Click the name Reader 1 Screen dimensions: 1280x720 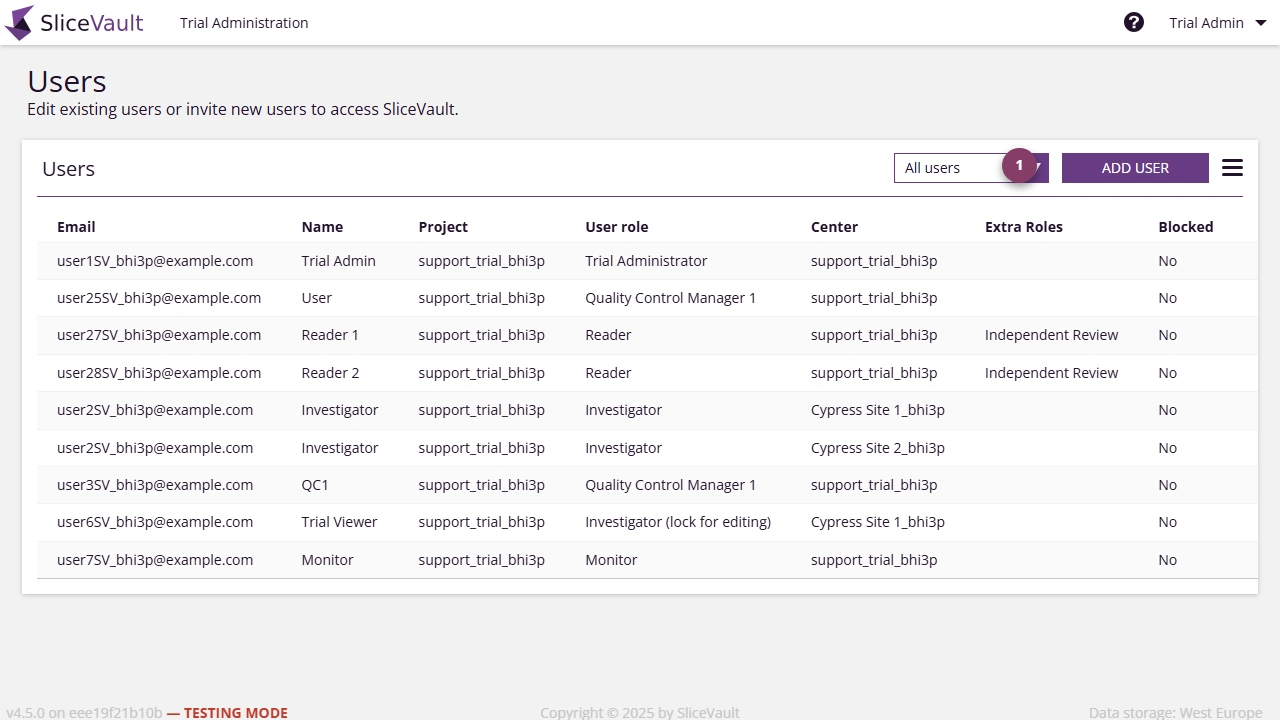tap(329, 335)
